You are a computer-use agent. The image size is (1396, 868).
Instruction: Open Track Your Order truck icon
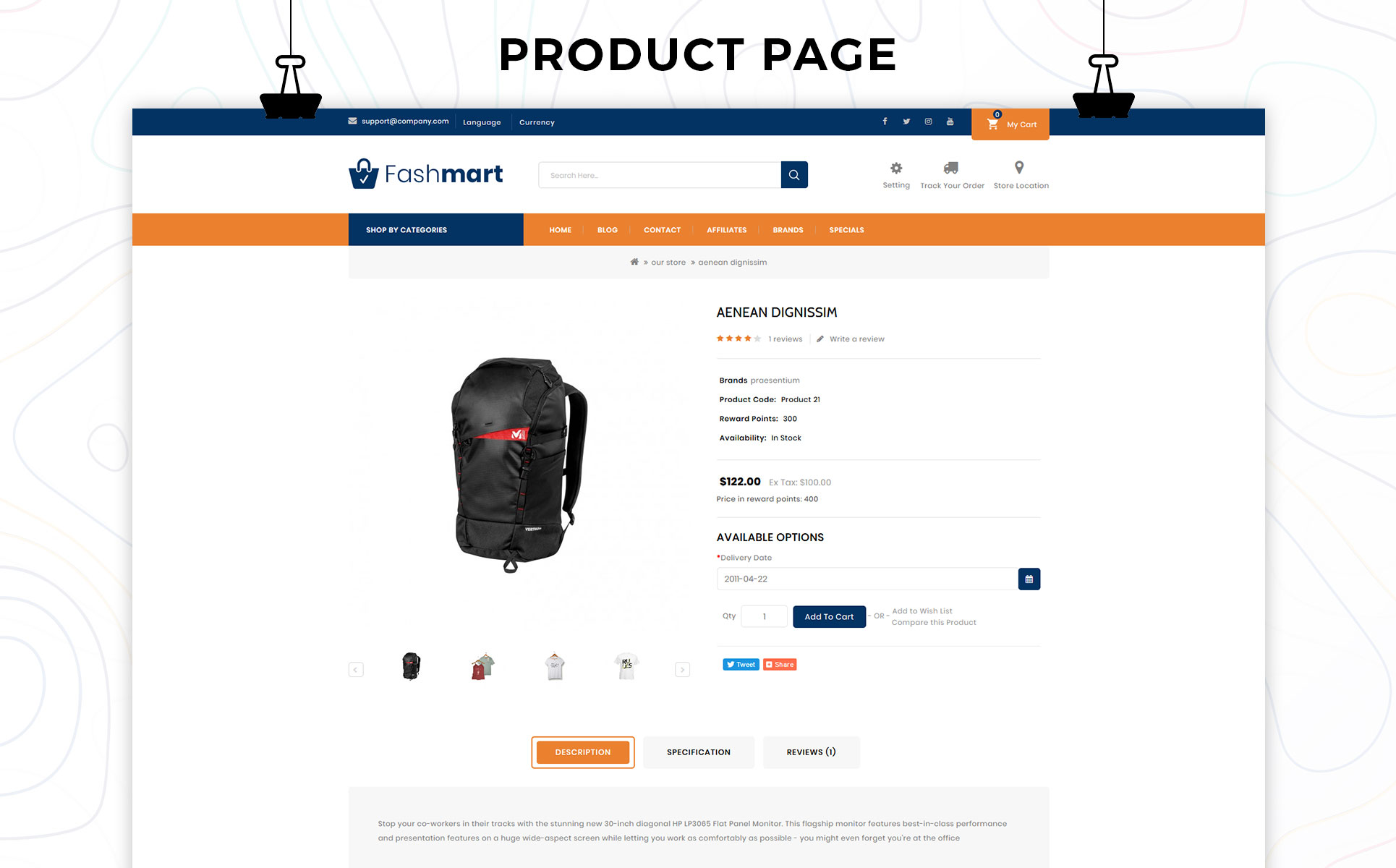pos(951,168)
